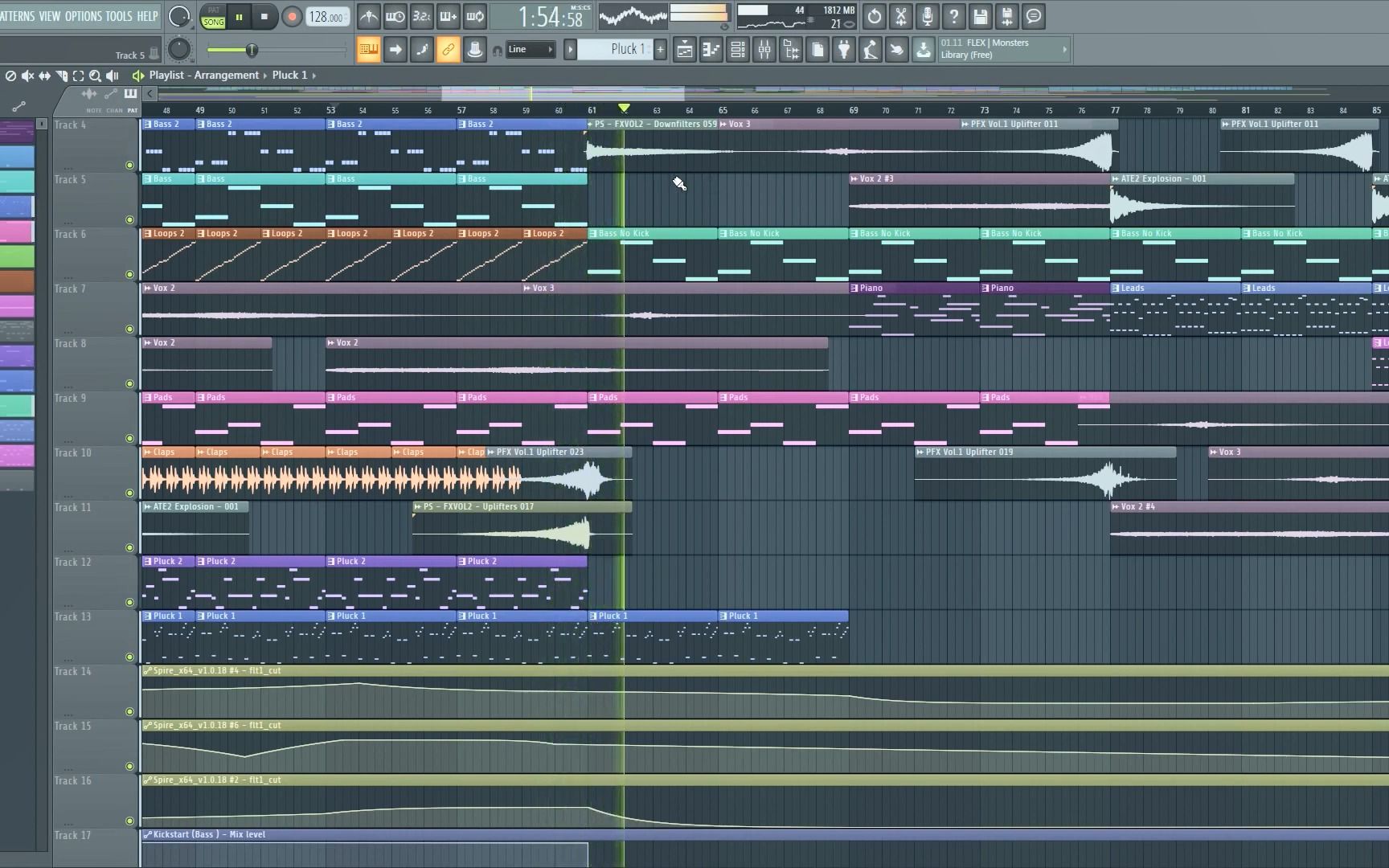Pause playback with the pause button
Screen dimensions: 1389x868
click(239, 16)
